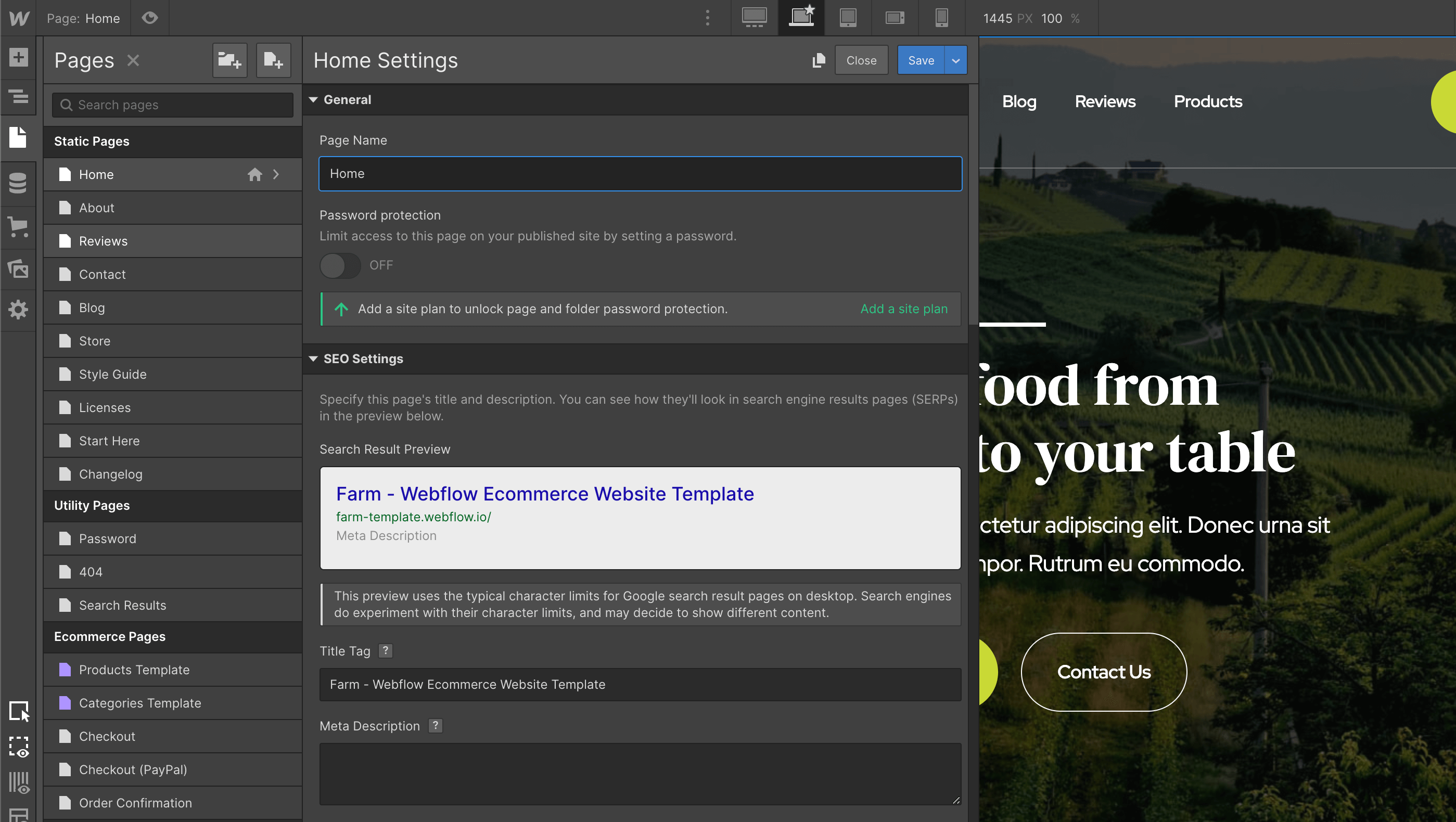The width and height of the screenshot is (1456, 822).
Task: Open the Add Elements panel
Action: tap(19, 58)
